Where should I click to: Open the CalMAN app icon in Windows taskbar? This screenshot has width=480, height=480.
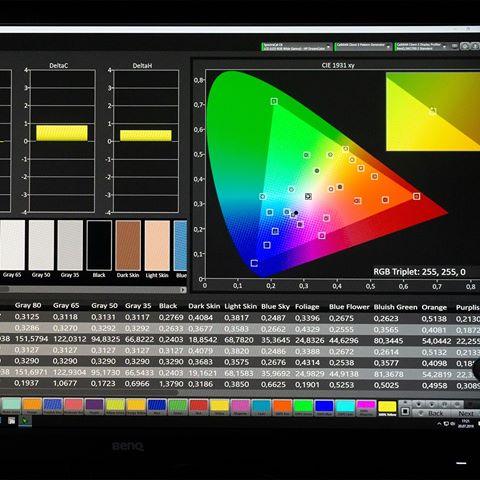pos(24,420)
